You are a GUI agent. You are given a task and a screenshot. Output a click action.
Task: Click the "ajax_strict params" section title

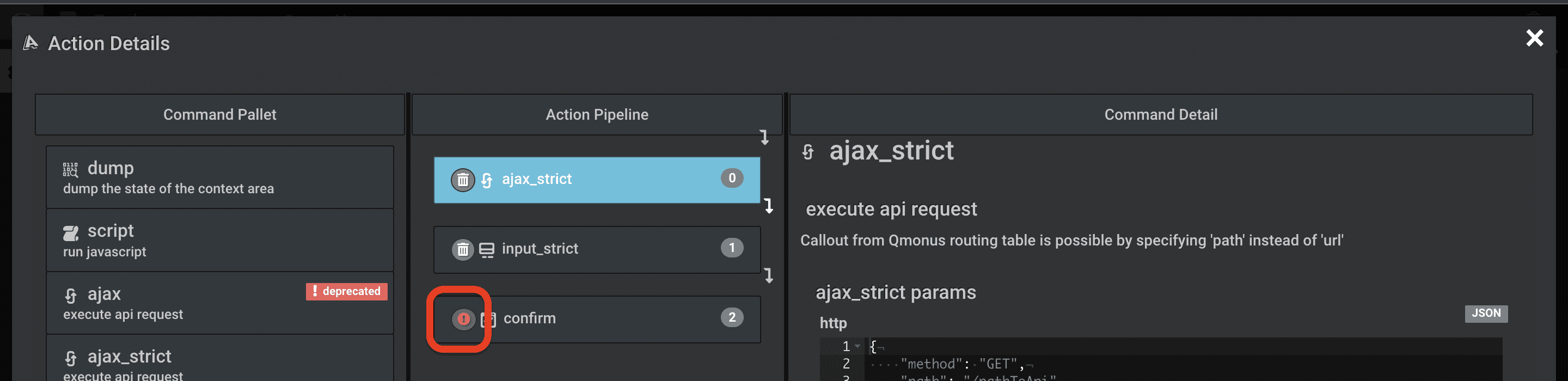point(896,292)
